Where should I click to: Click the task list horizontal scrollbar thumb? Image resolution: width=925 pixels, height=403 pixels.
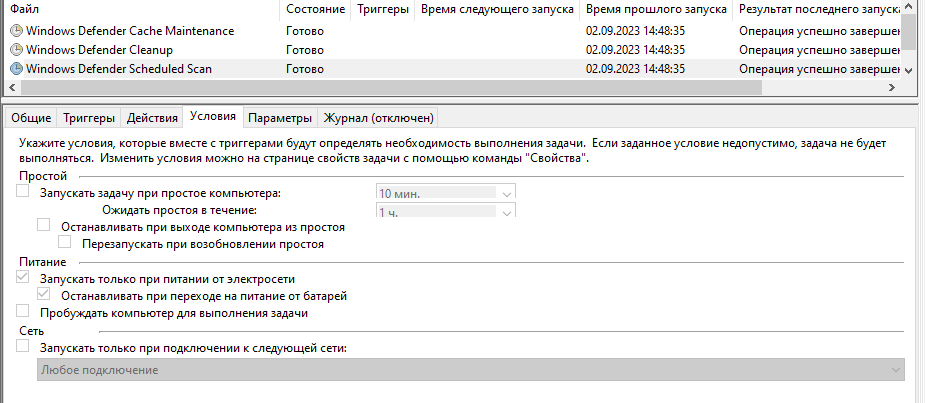click(392, 87)
